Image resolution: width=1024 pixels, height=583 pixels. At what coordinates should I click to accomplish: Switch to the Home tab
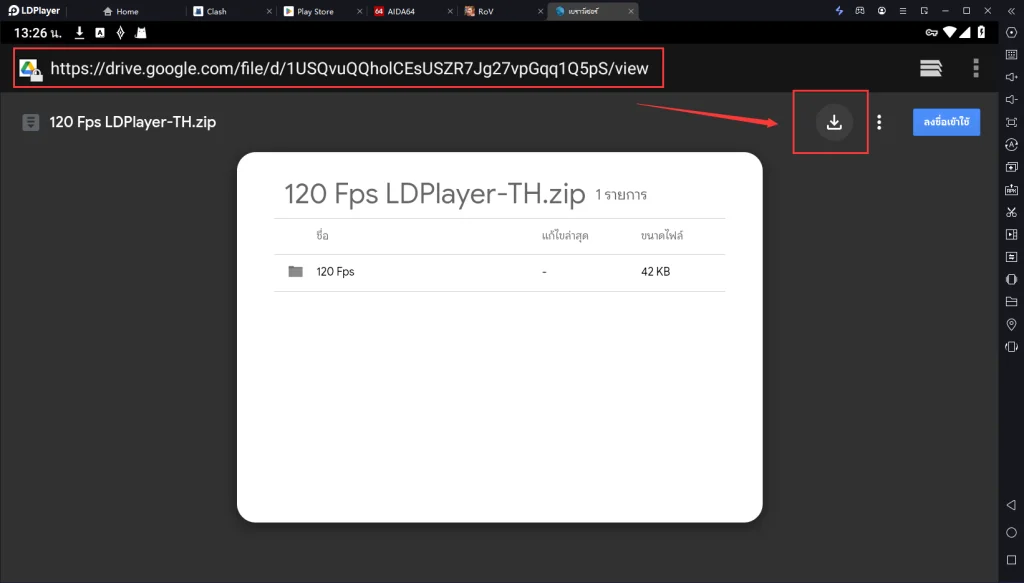pyautogui.click(x=121, y=11)
